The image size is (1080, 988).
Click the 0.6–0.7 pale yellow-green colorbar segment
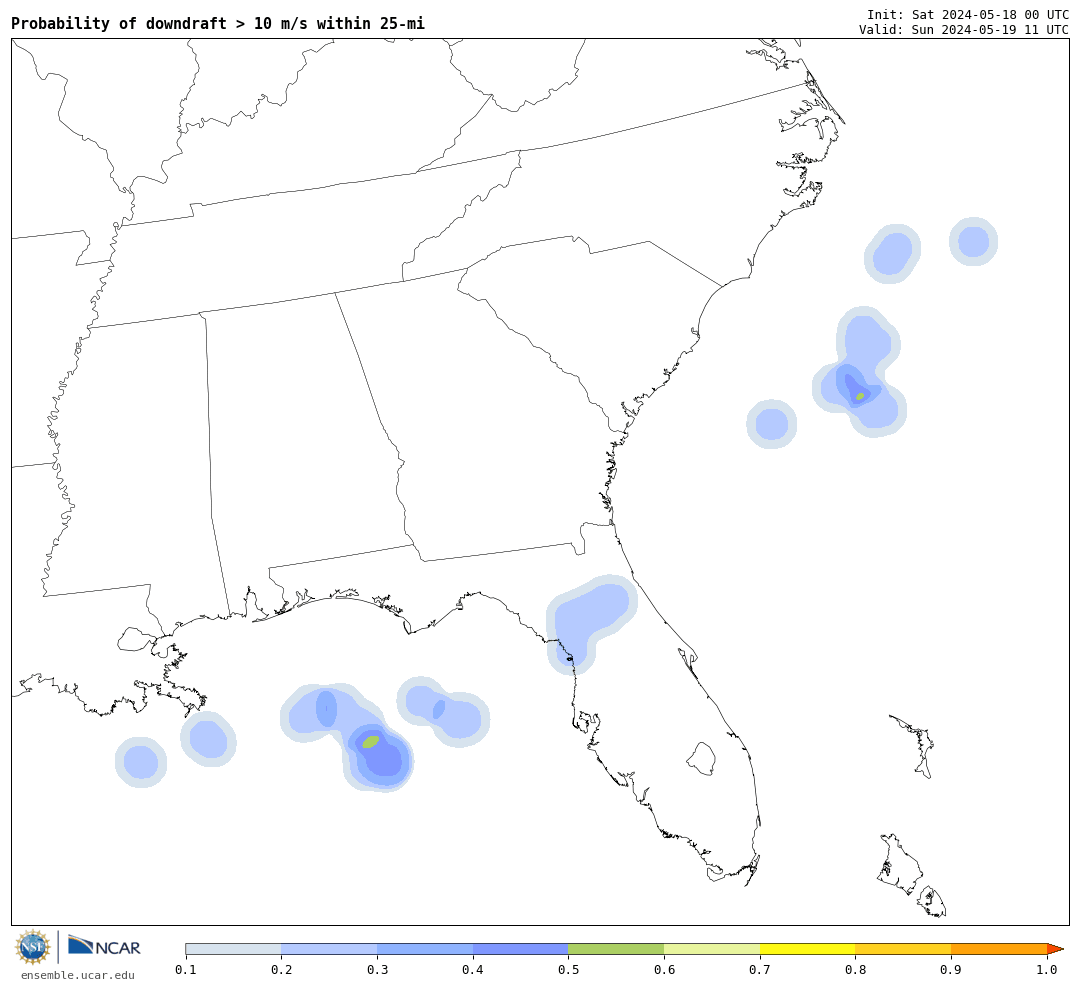pyautogui.click(x=712, y=949)
